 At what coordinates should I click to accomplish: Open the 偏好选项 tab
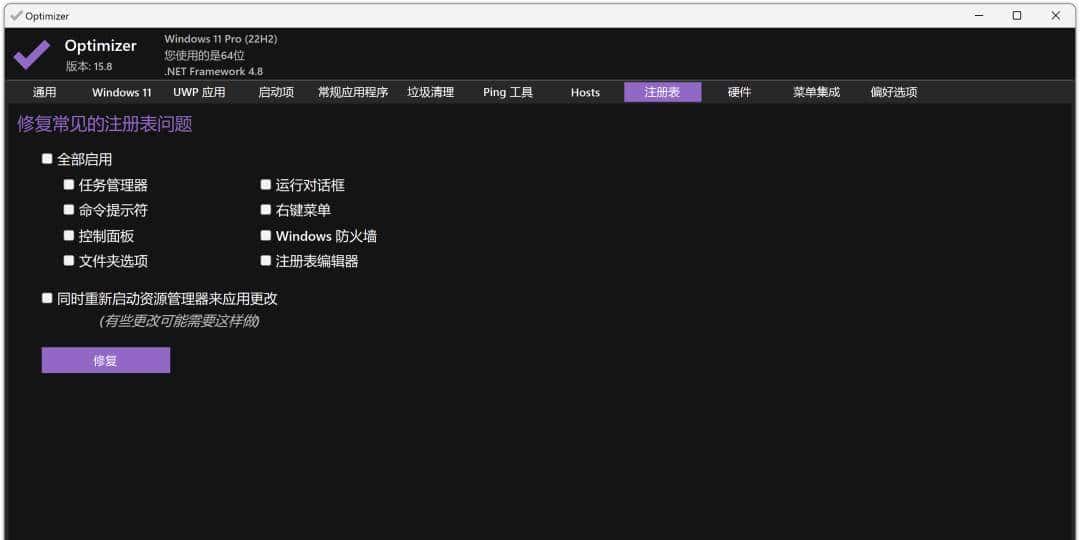893,92
